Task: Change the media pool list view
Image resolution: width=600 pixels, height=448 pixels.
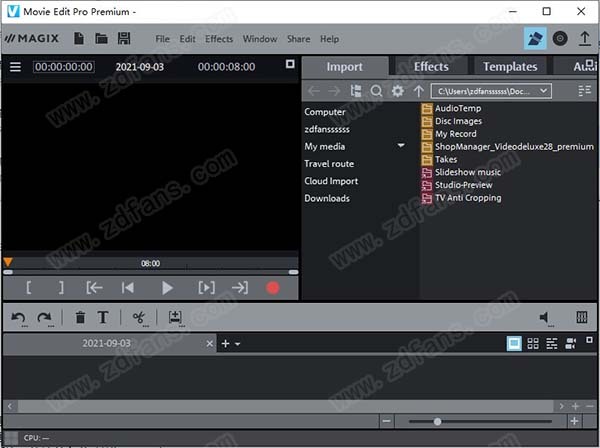Action: click(x=584, y=91)
